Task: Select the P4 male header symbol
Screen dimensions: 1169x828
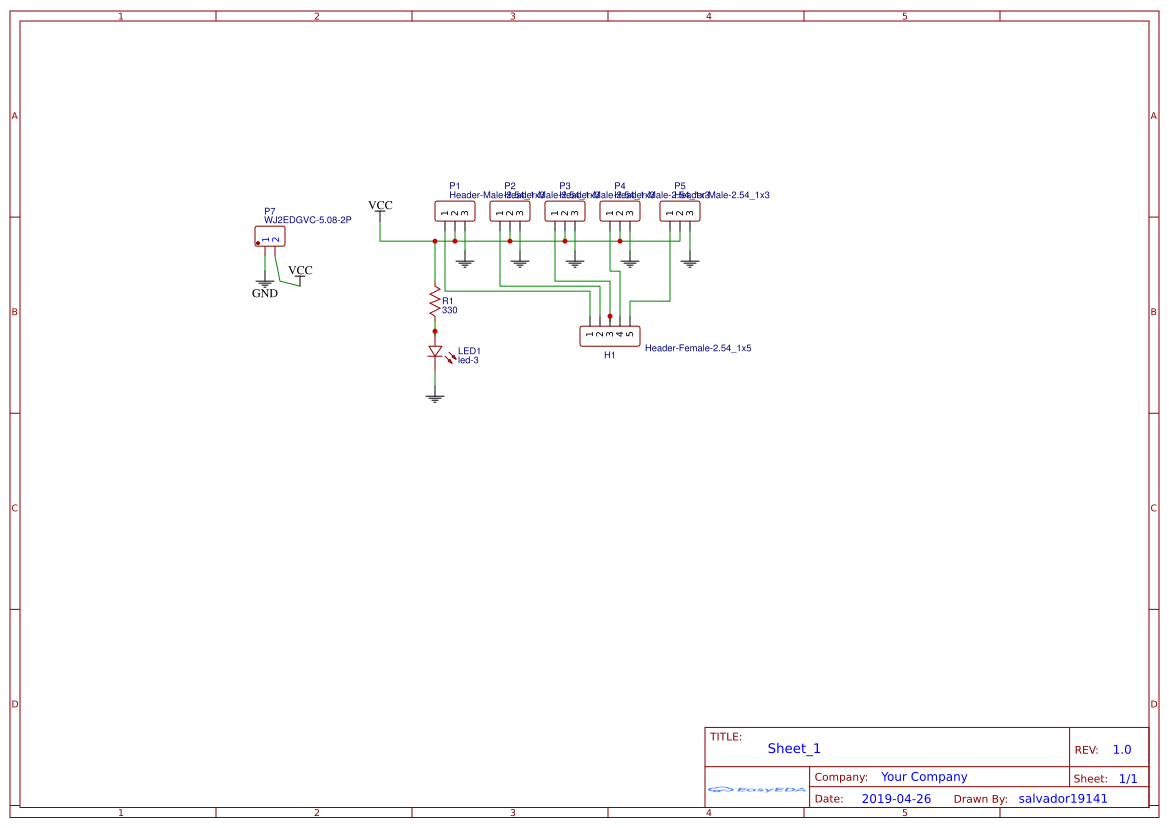Action: (620, 212)
